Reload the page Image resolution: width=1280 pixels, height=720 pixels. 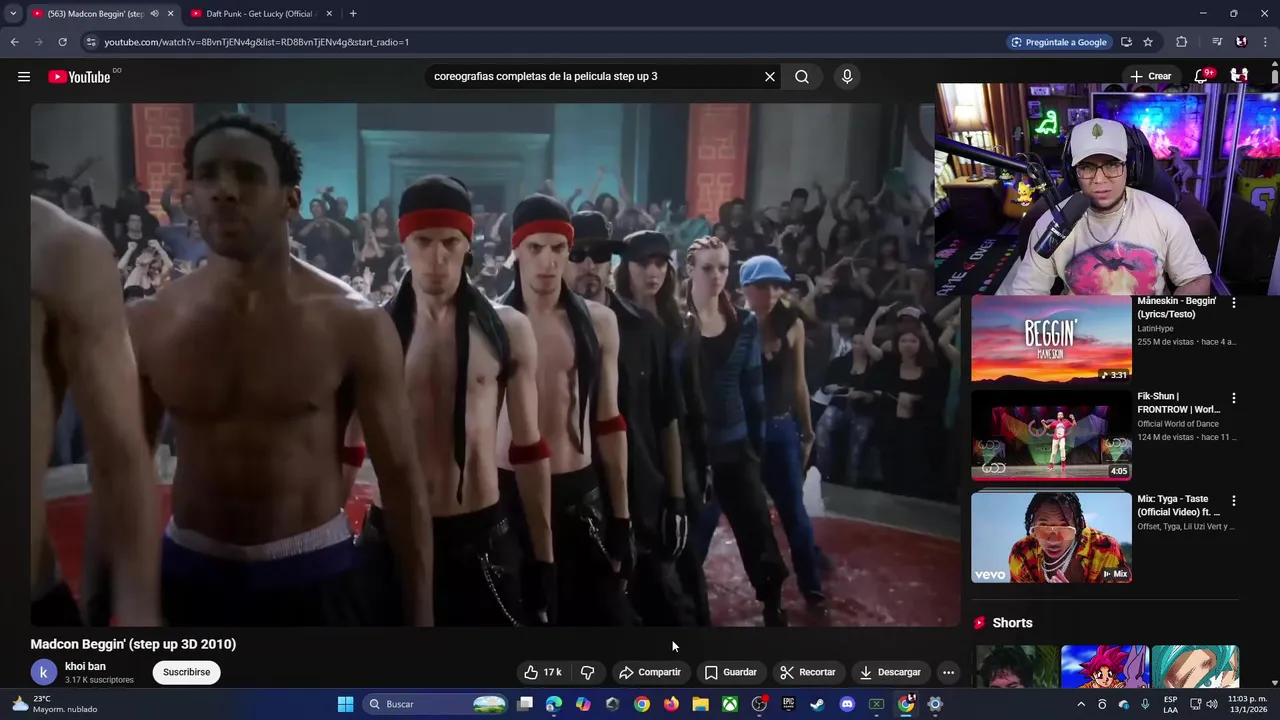click(62, 42)
